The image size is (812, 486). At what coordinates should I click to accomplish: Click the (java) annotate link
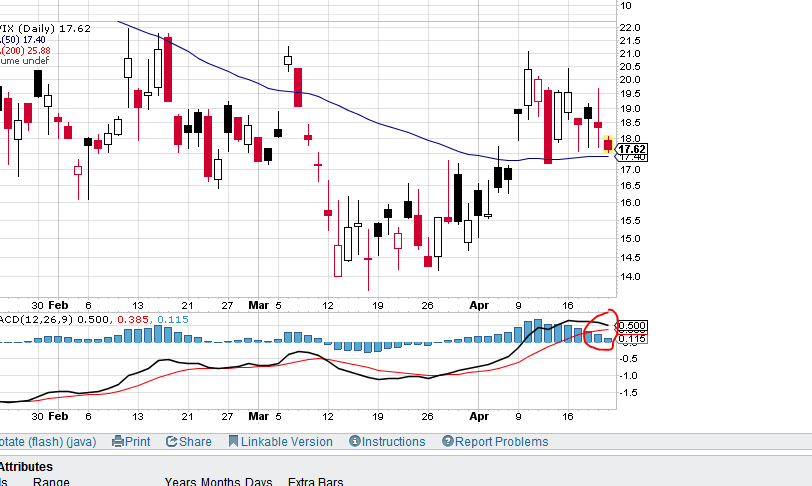pos(81,442)
